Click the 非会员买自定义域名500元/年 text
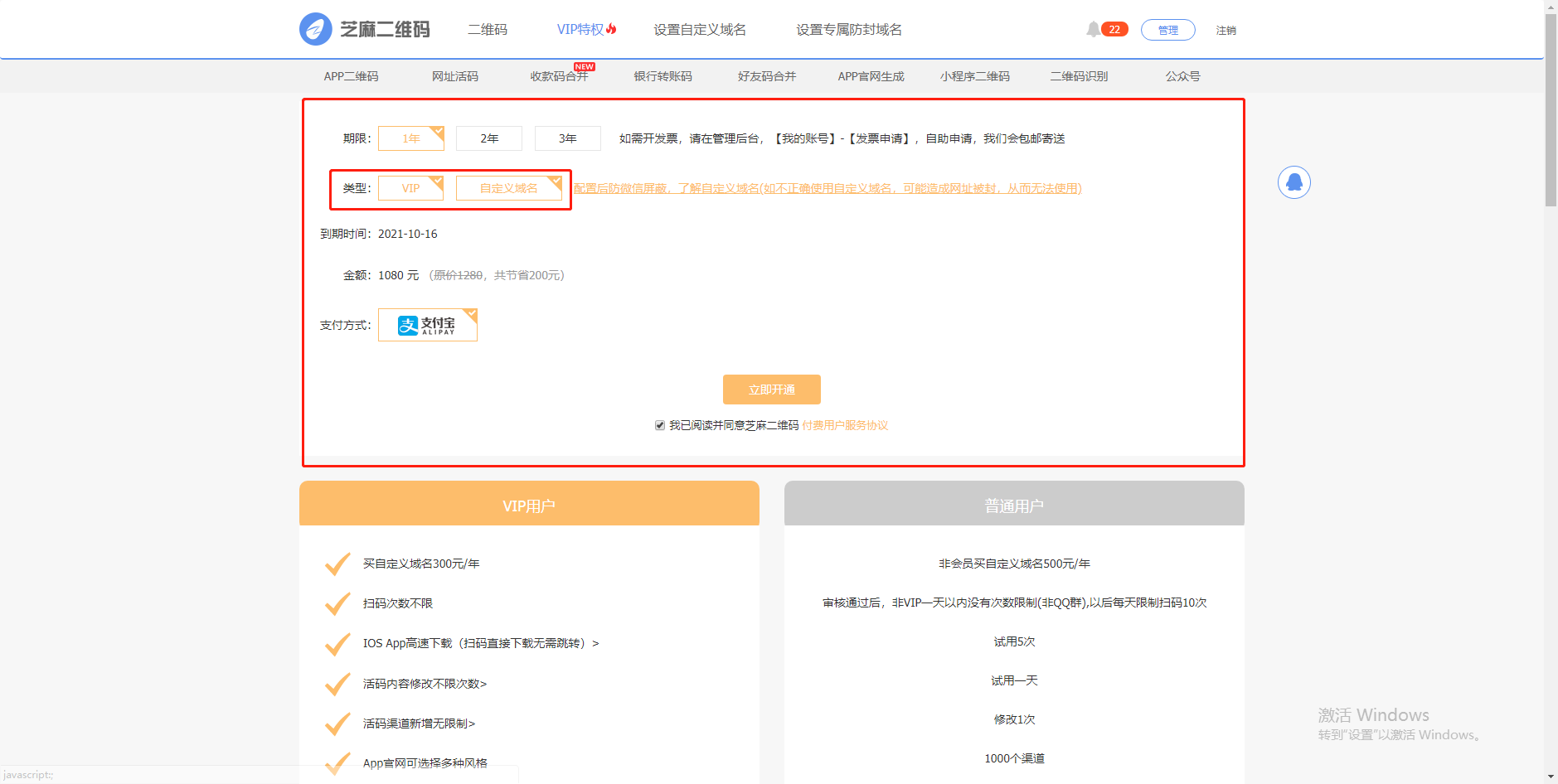The height and width of the screenshot is (784, 1558). (x=1014, y=564)
